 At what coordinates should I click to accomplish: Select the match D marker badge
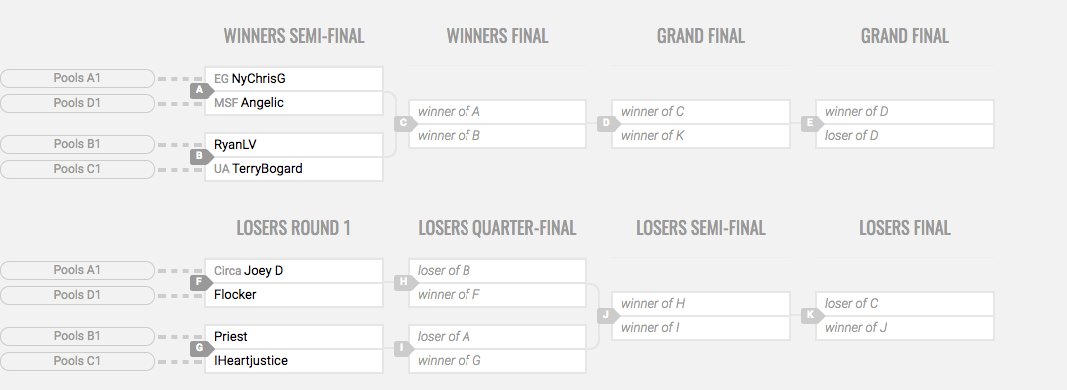[608, 123]
